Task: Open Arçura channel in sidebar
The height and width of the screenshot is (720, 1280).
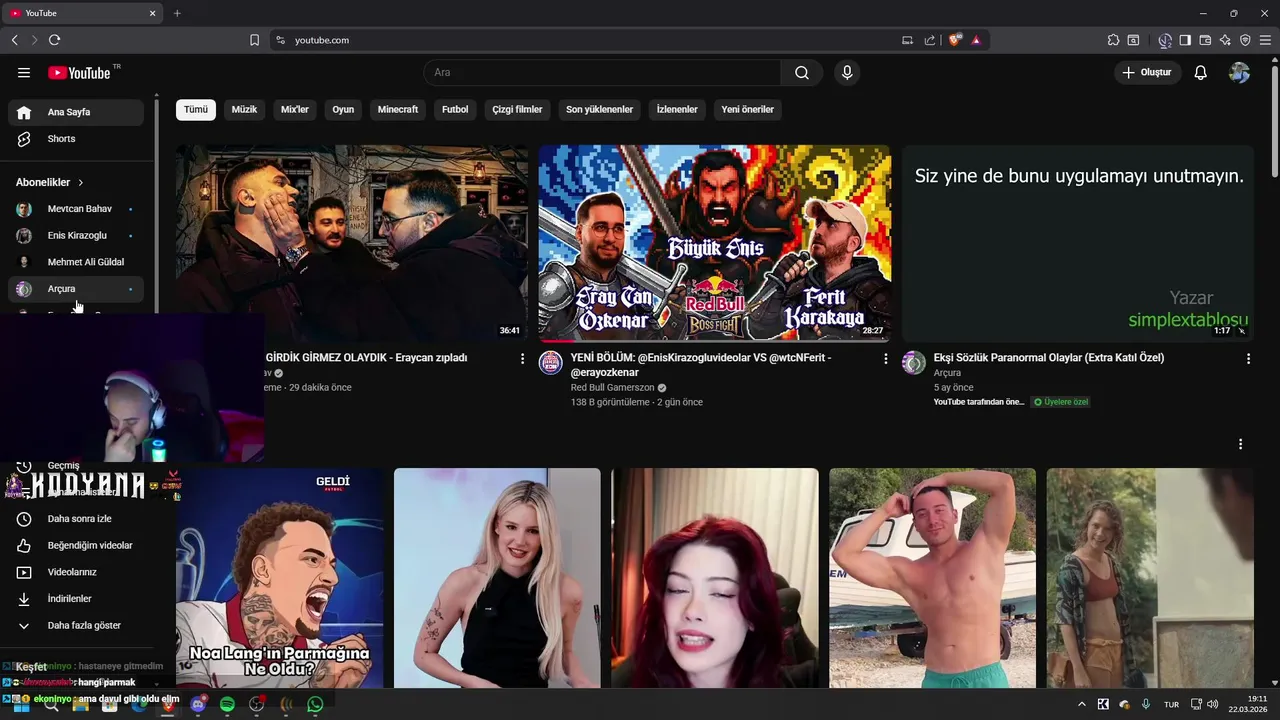Action: [76, 289]
